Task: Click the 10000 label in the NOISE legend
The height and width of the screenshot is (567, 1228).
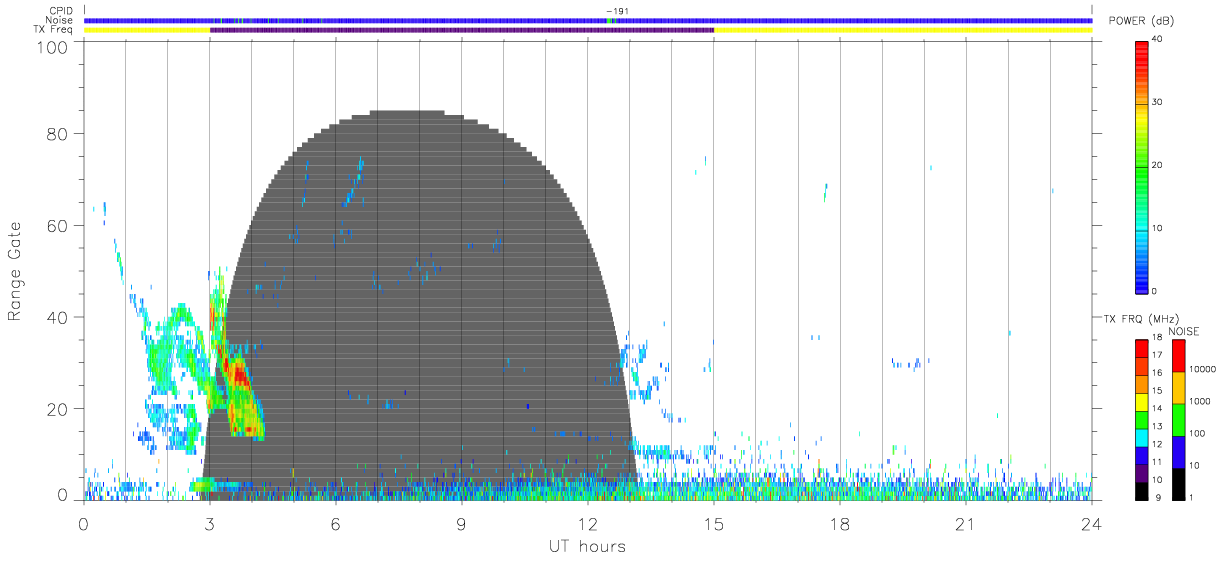Action: [x=1203, y=370]
